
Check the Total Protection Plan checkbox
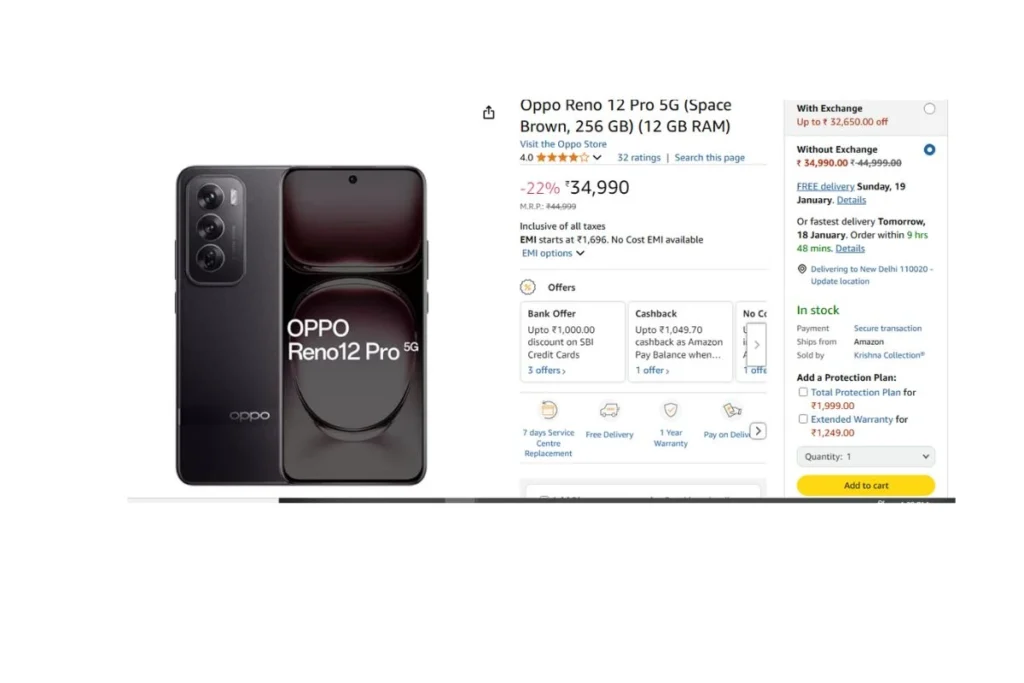pos(803,392)
